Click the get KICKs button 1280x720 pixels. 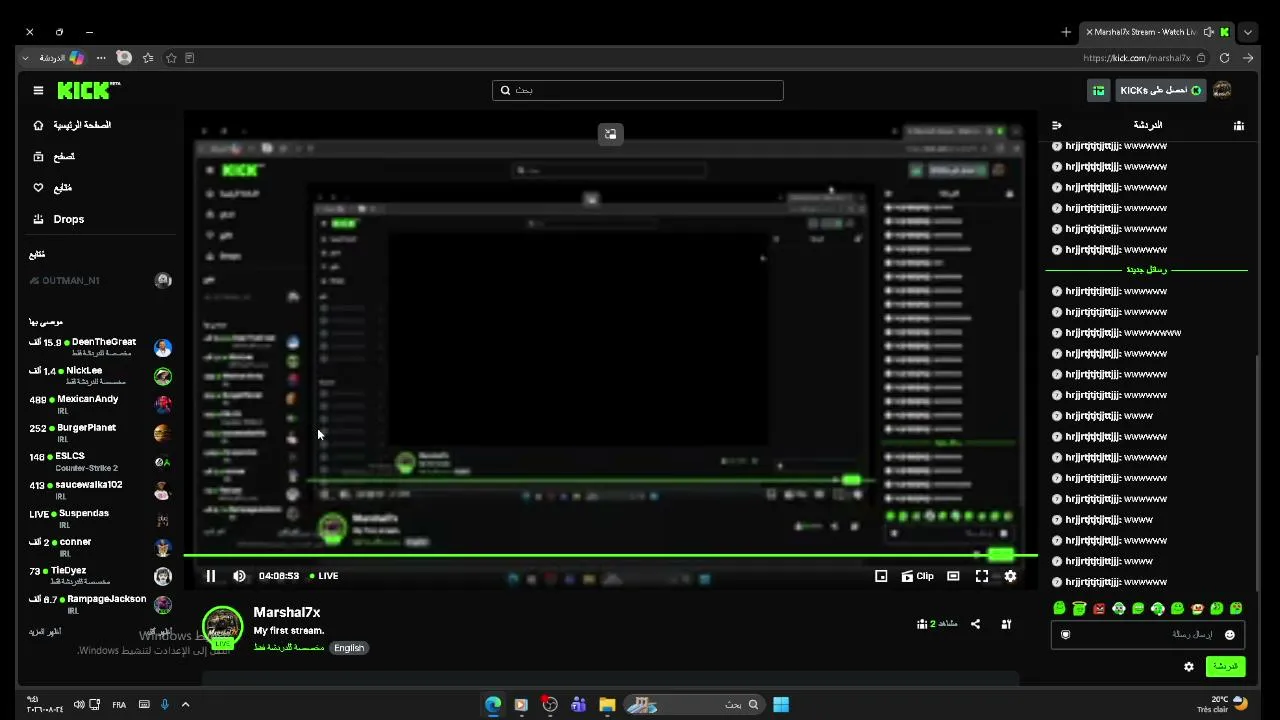[1160, 90]
